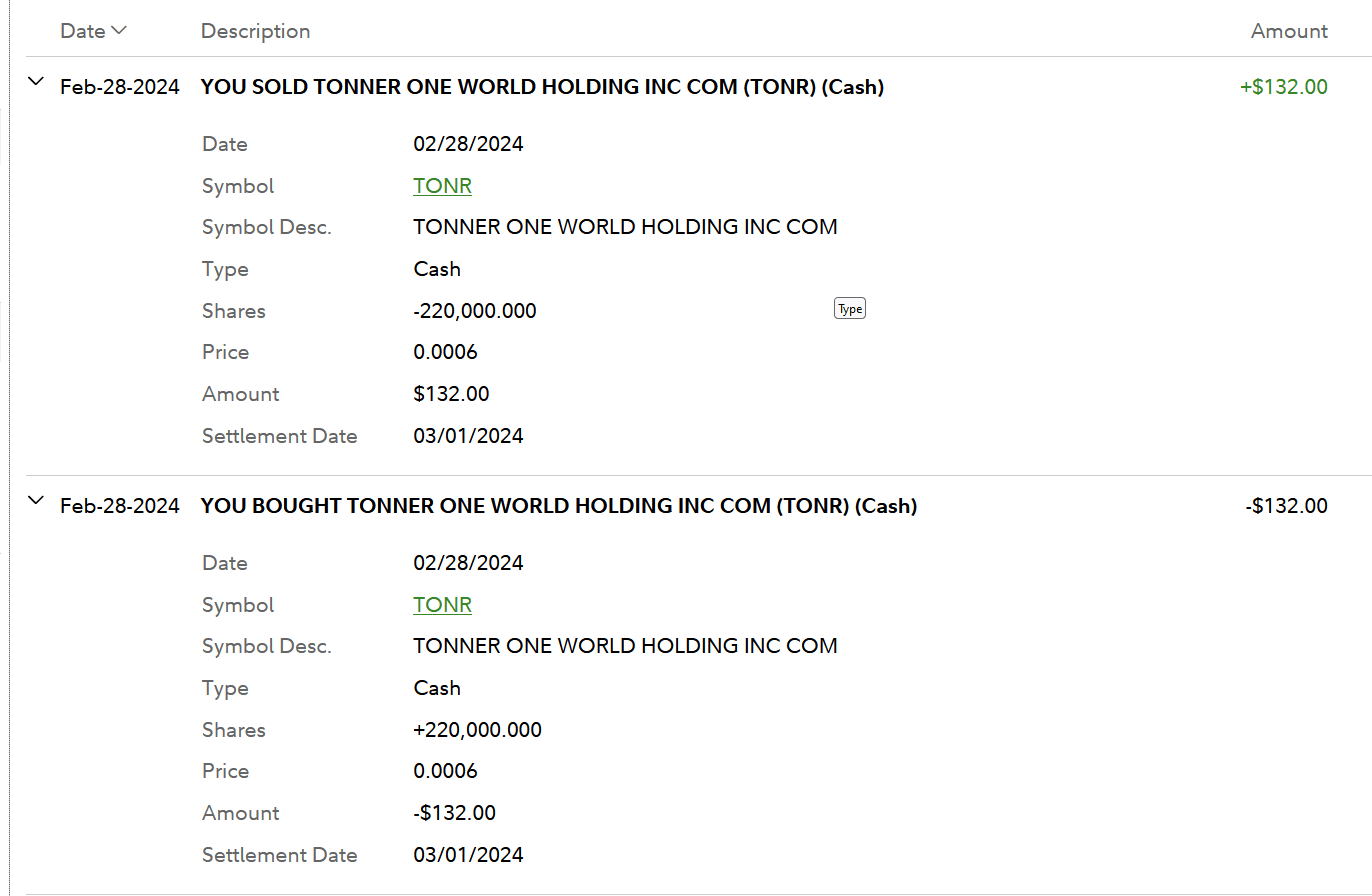1372x896 pixels.
Task: Select the YOU SOLD TONNER ONE WORLD title
Action: (542, 87)
